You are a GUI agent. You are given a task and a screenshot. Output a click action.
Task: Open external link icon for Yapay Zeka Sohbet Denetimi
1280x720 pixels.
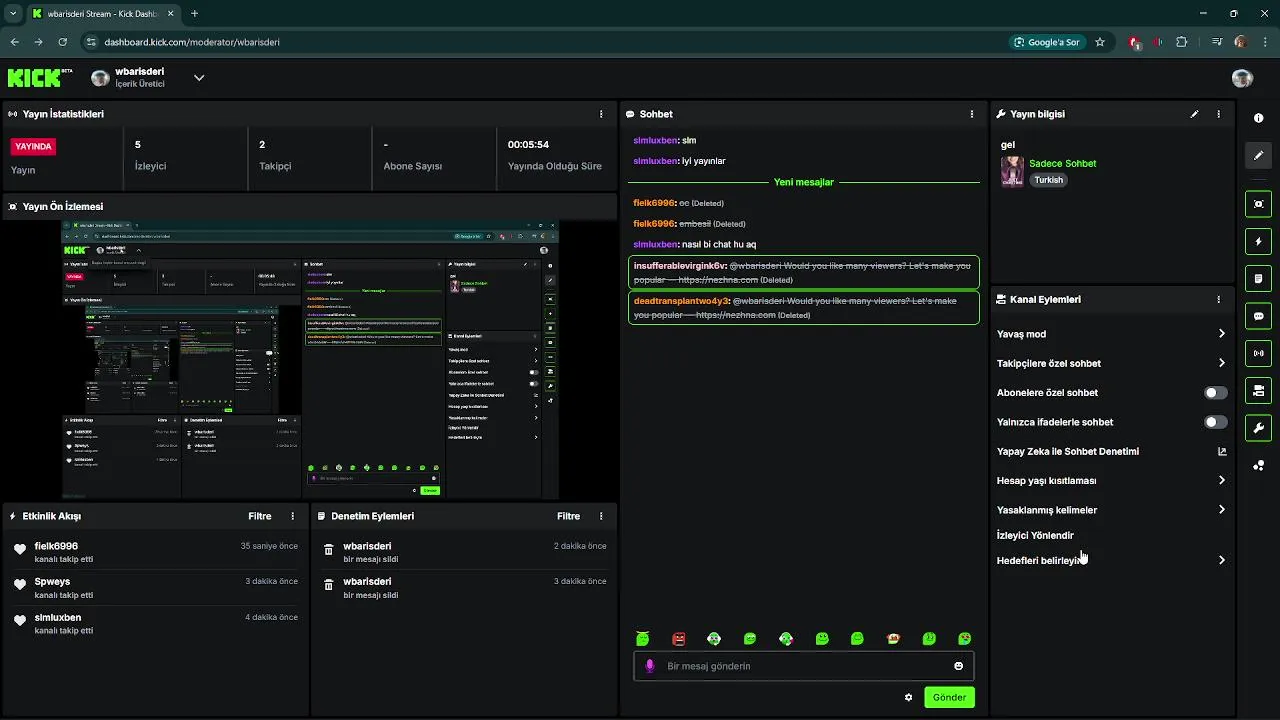[1221, 451]
